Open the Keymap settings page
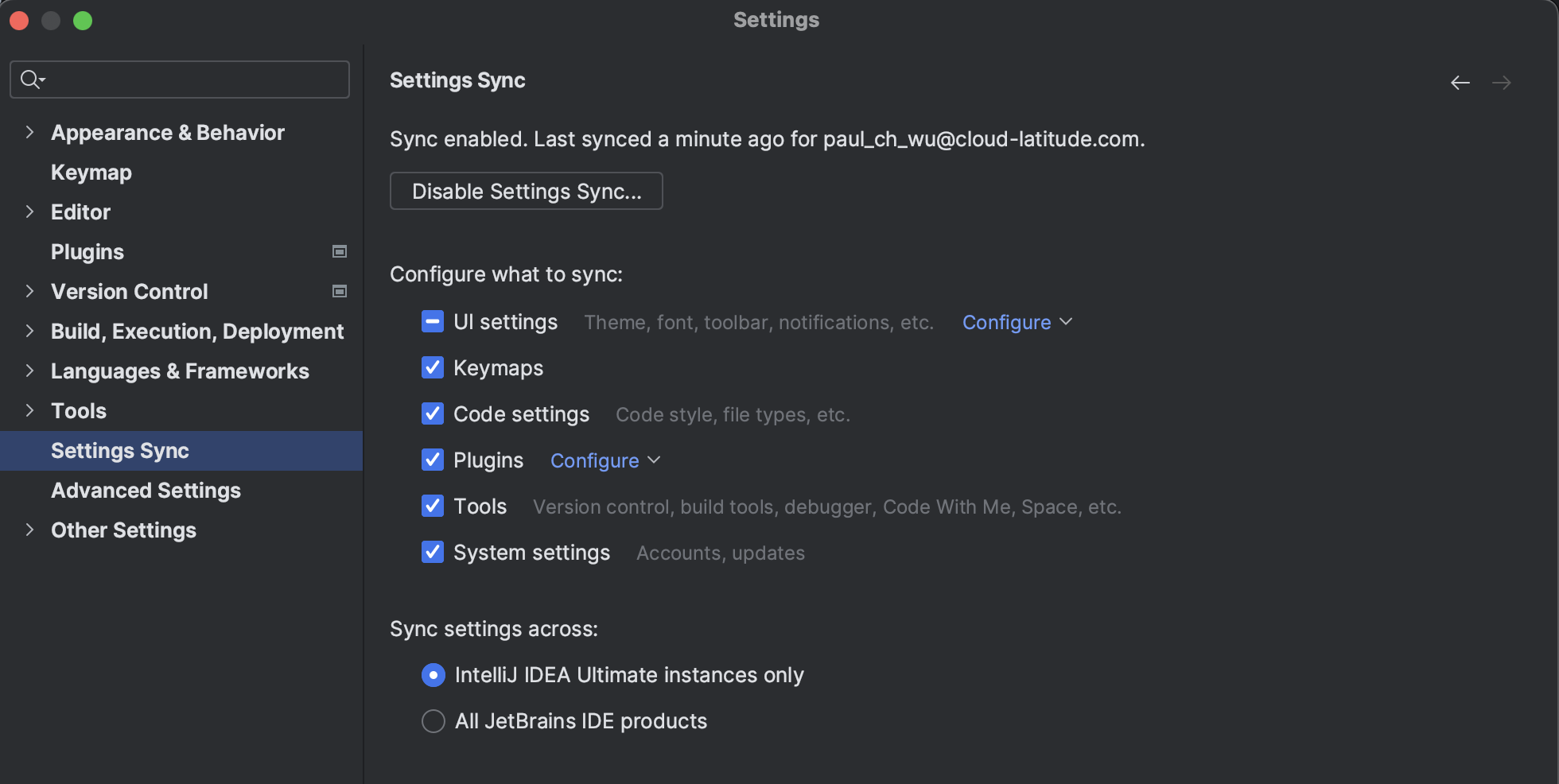The height and width of the screenshot is (784, 1559). [x=91, y=173]
